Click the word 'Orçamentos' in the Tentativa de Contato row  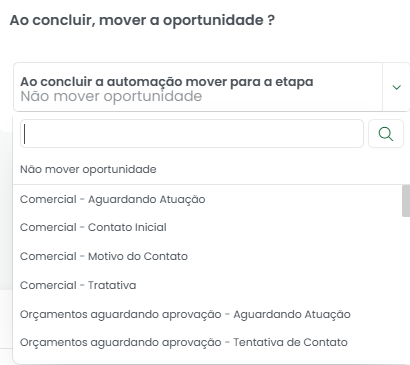[x=54, y=343]
